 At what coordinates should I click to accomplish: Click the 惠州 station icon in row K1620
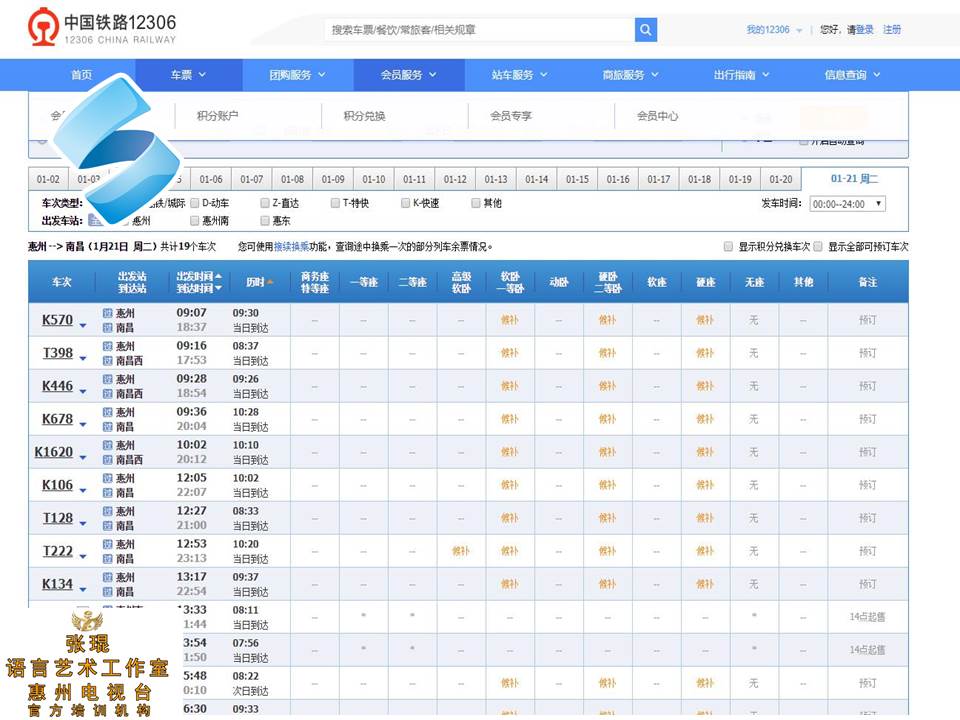click(x=108, y=445)
